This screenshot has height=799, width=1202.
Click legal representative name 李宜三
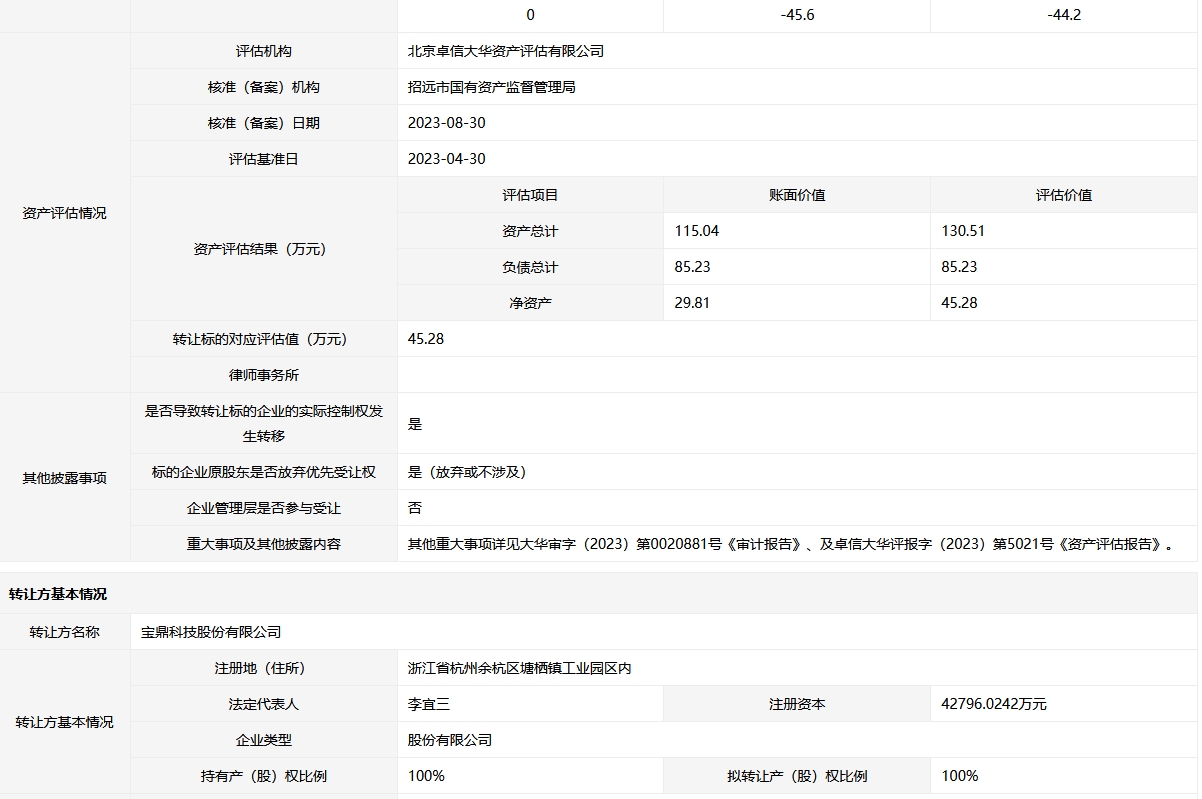[x=429, y=704]
